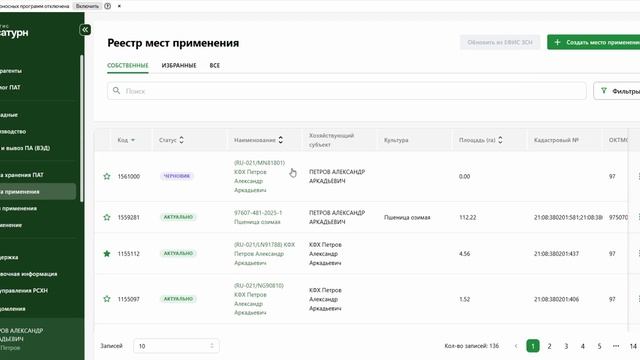This screenshot has height=360, width=640.
Task: Click cell 'Пшеница озимая' in Культура column
Action: (x=407, y=218)
